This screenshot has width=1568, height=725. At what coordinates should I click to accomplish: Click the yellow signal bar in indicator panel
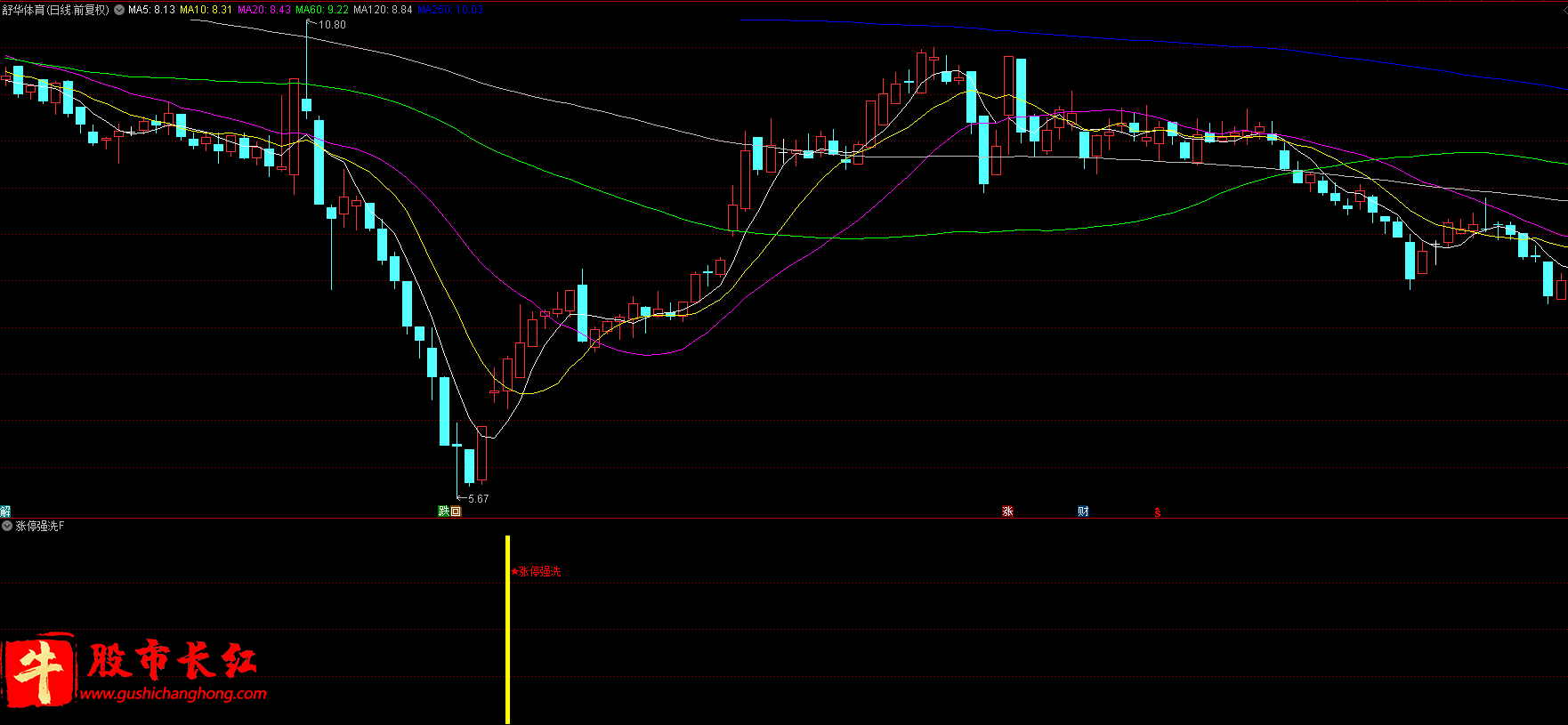click(x=507, y=629)
